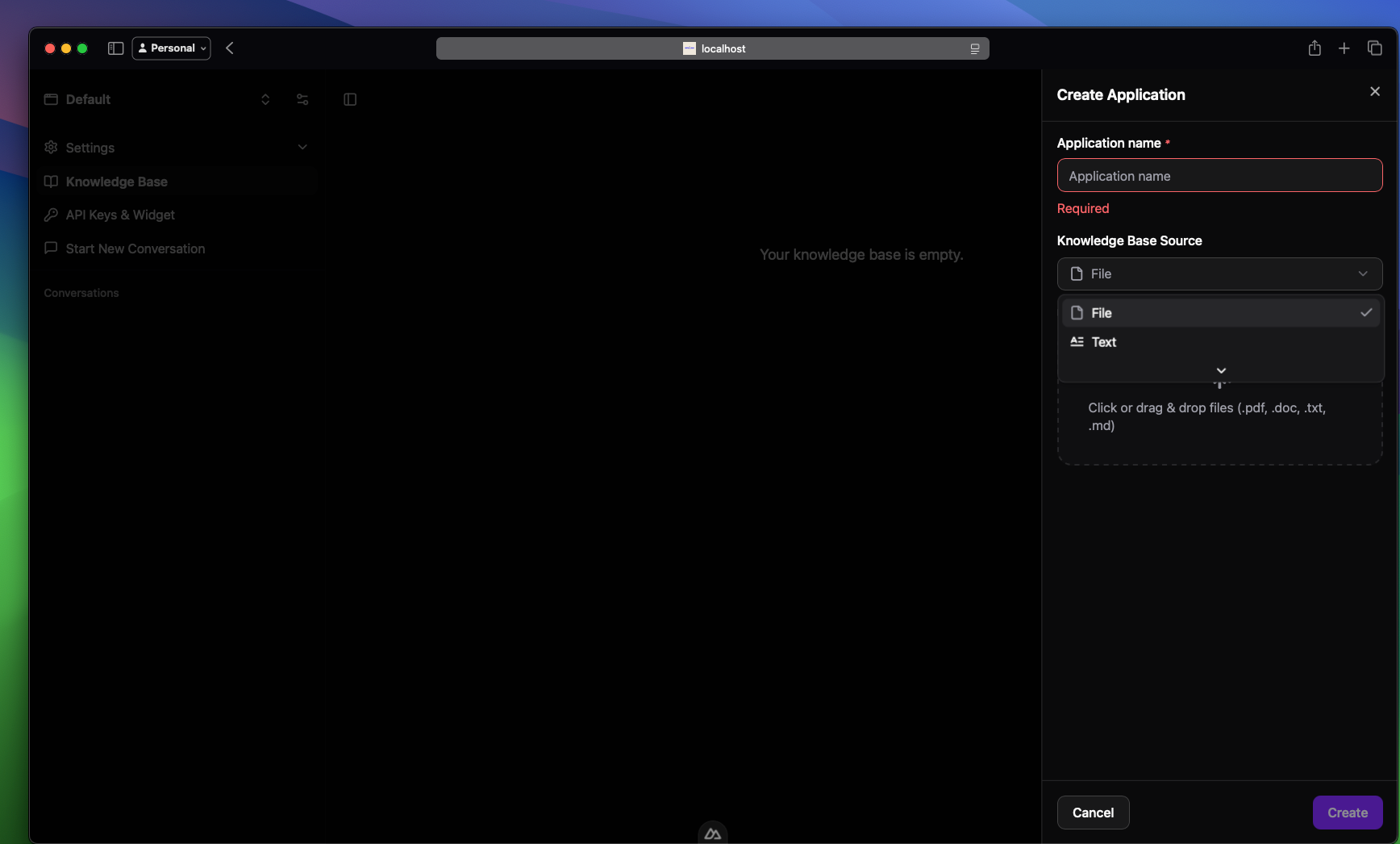Open the Personal profile menu
1400x844 pixels.
coord(171,48)
